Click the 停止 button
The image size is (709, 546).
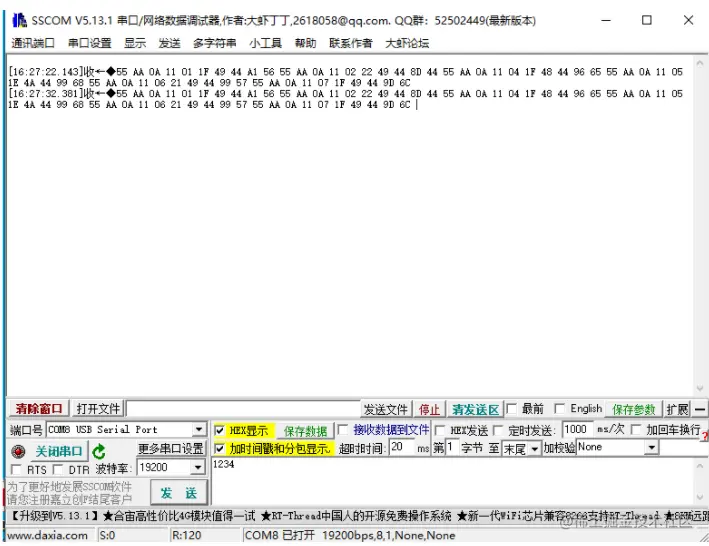click(x=429, y=410)
